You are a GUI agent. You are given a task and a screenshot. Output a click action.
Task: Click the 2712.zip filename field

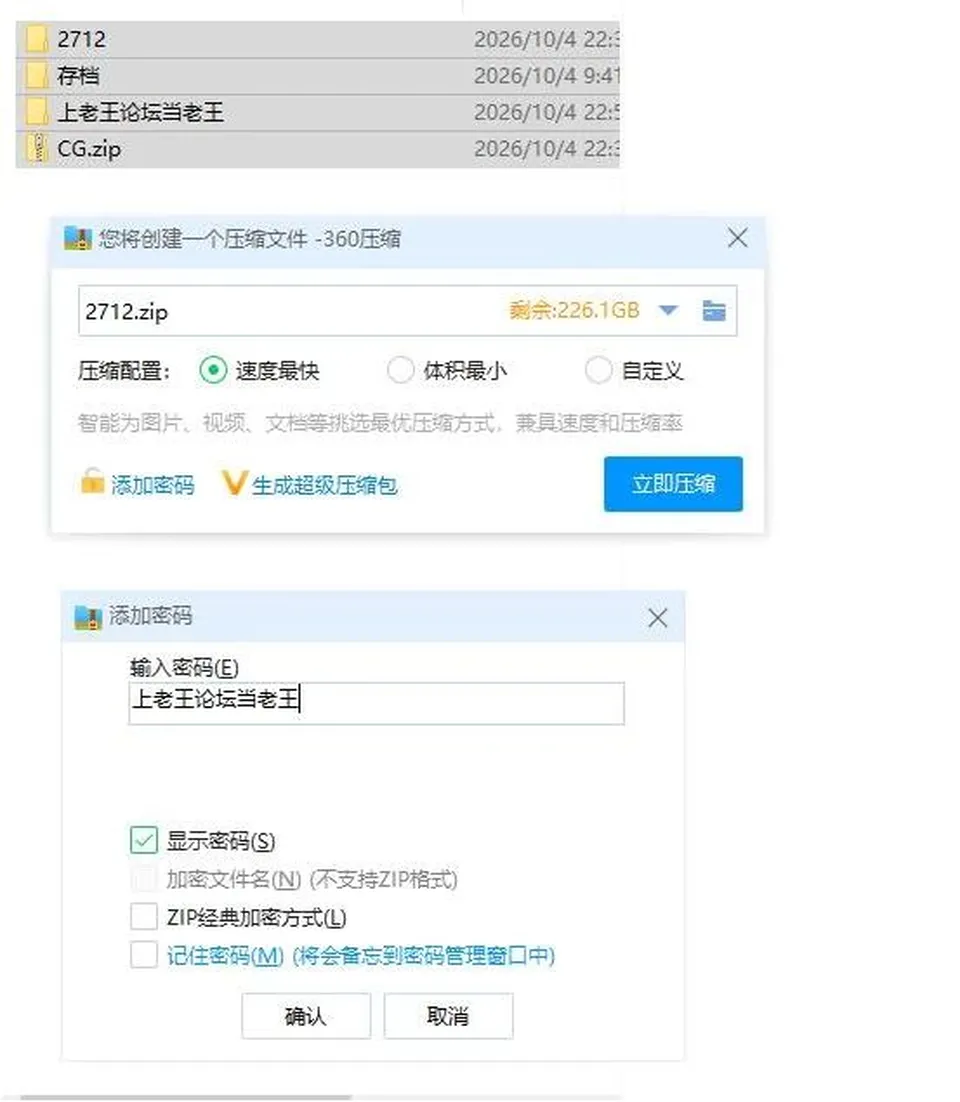pyautogui.click(x=408, y=311)
